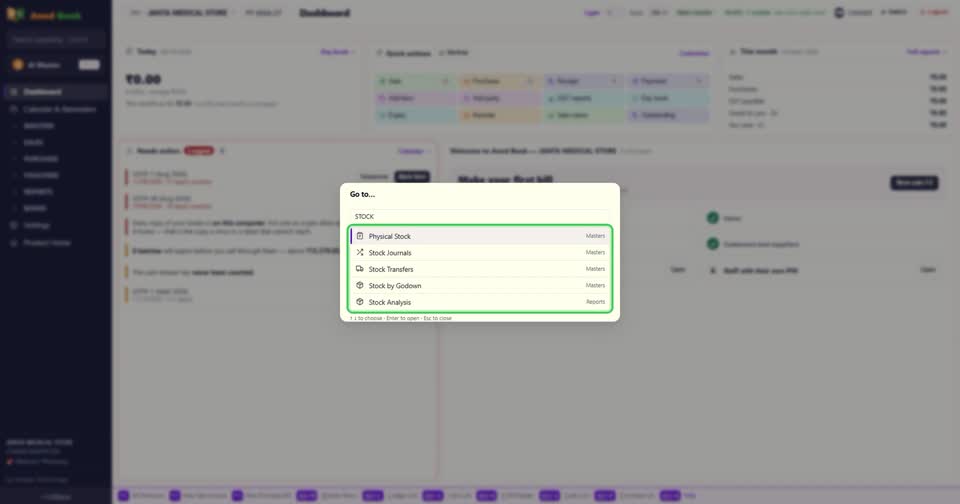Screen dimensions: 960x504
Task: Open Physical Stock from Go to results
Action: [x=480, y=236]
